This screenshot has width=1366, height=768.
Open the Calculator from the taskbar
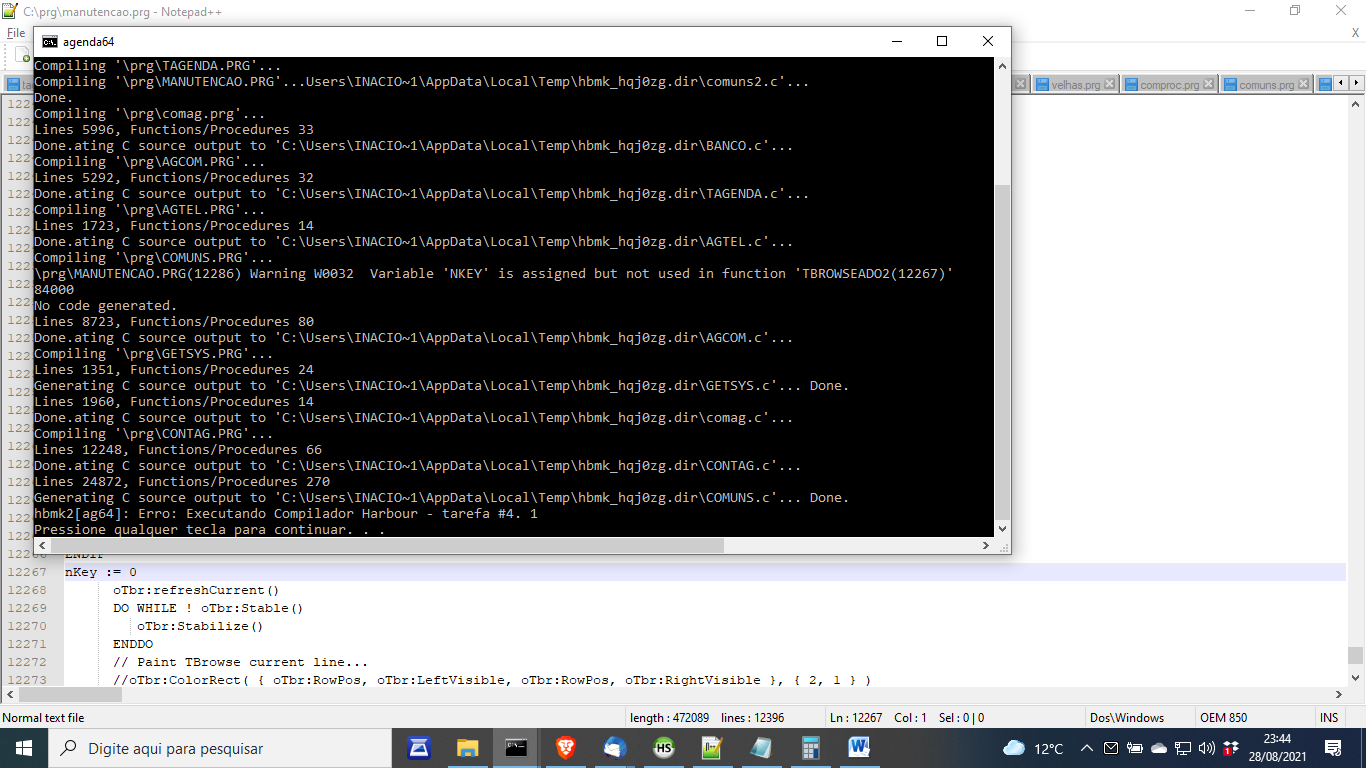[x=810, y=748]
